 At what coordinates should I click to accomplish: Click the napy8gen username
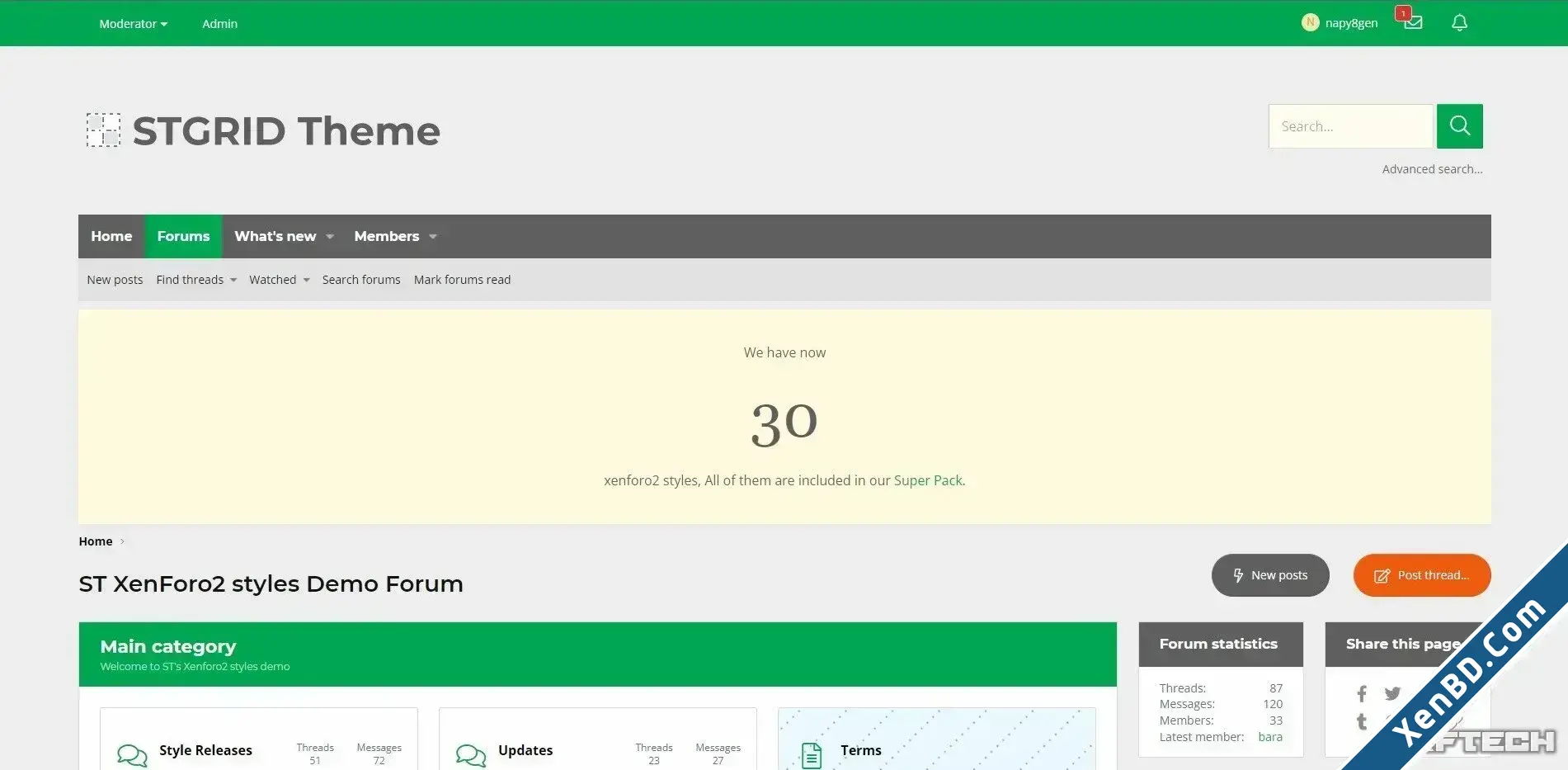(1351, 23)
